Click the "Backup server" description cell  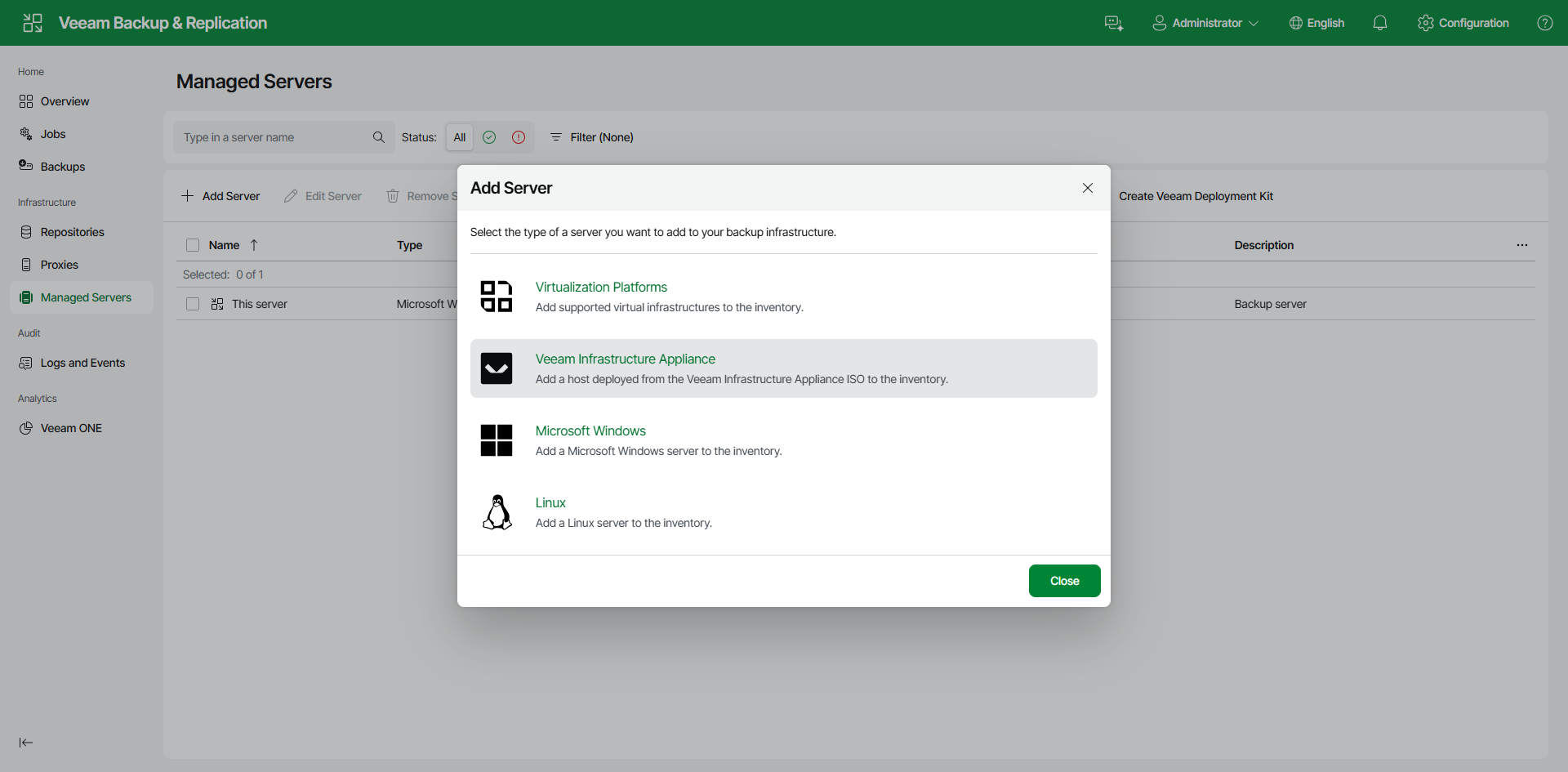[1271, 304]
